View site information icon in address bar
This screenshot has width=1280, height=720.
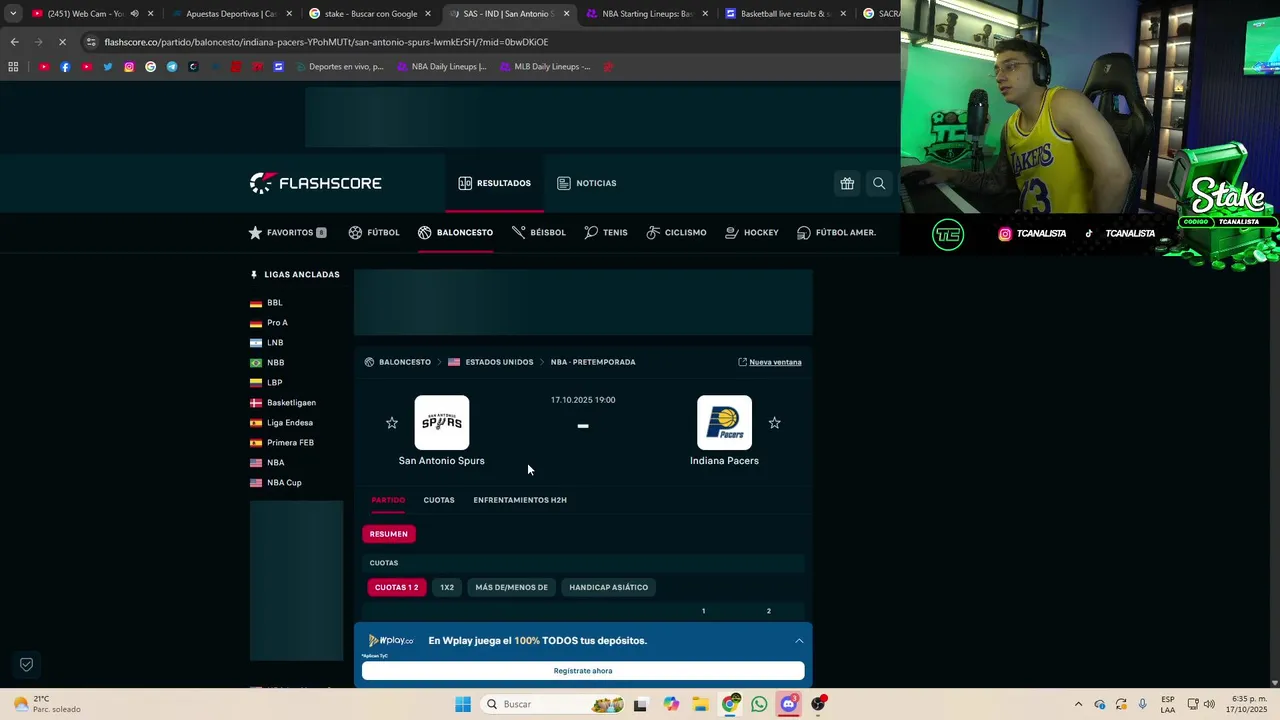(x=91, y=42)
